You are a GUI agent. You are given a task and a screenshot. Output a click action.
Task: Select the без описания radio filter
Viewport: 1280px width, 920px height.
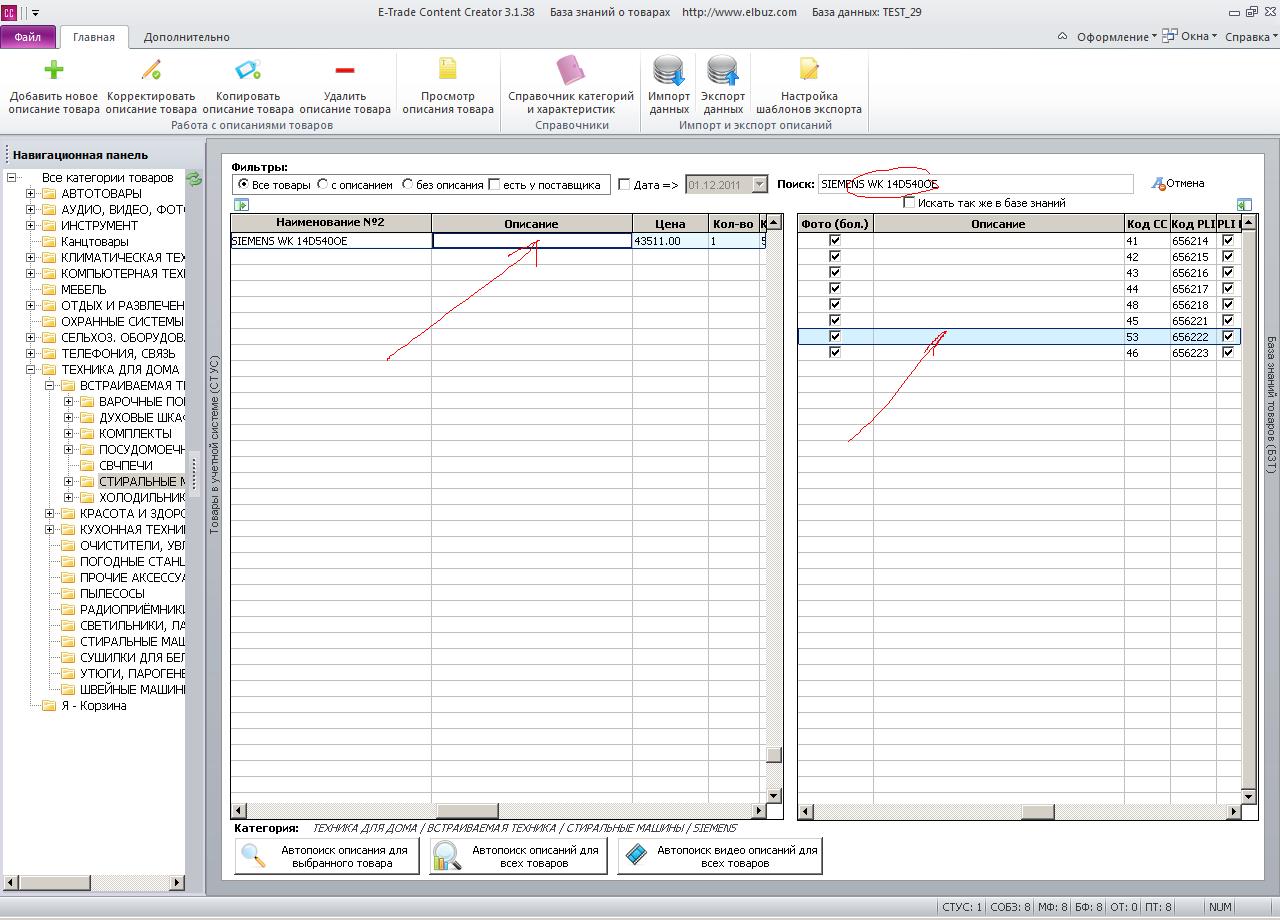pyautogui.click(x=408, y=185)
